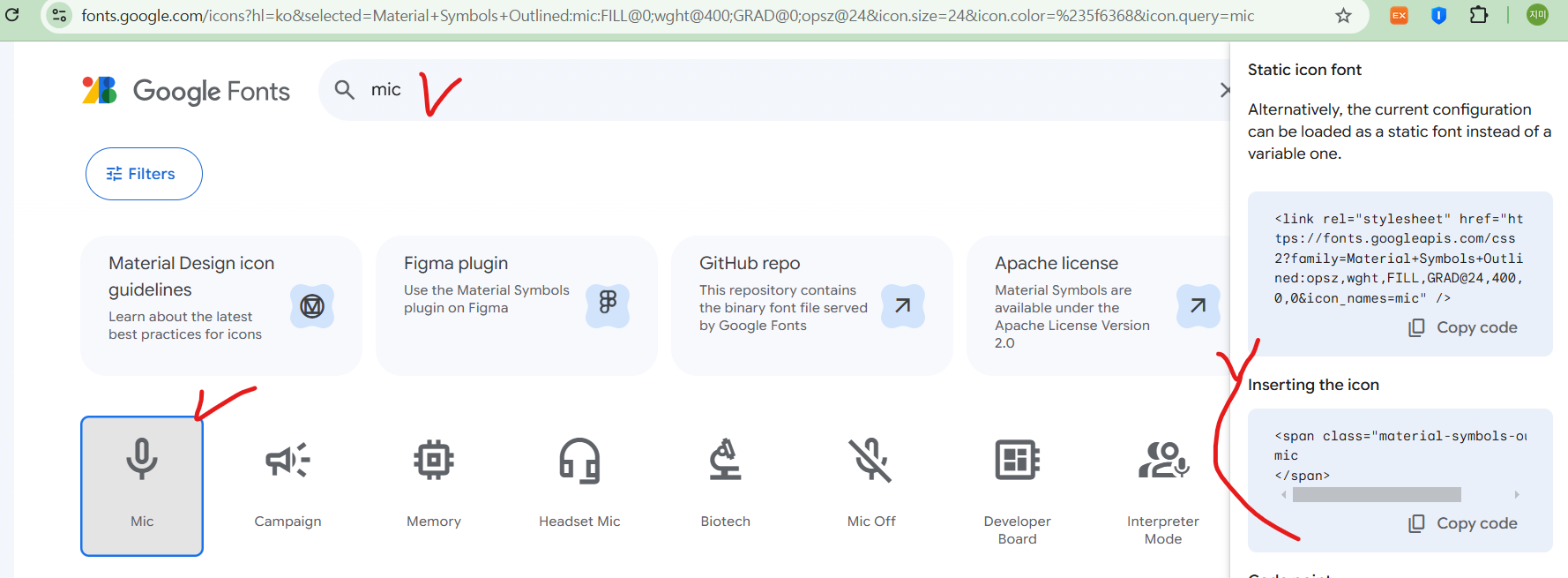Select the Biotech microscope icon
This screenshot has height=578, width=1568.
click(726, 461)
